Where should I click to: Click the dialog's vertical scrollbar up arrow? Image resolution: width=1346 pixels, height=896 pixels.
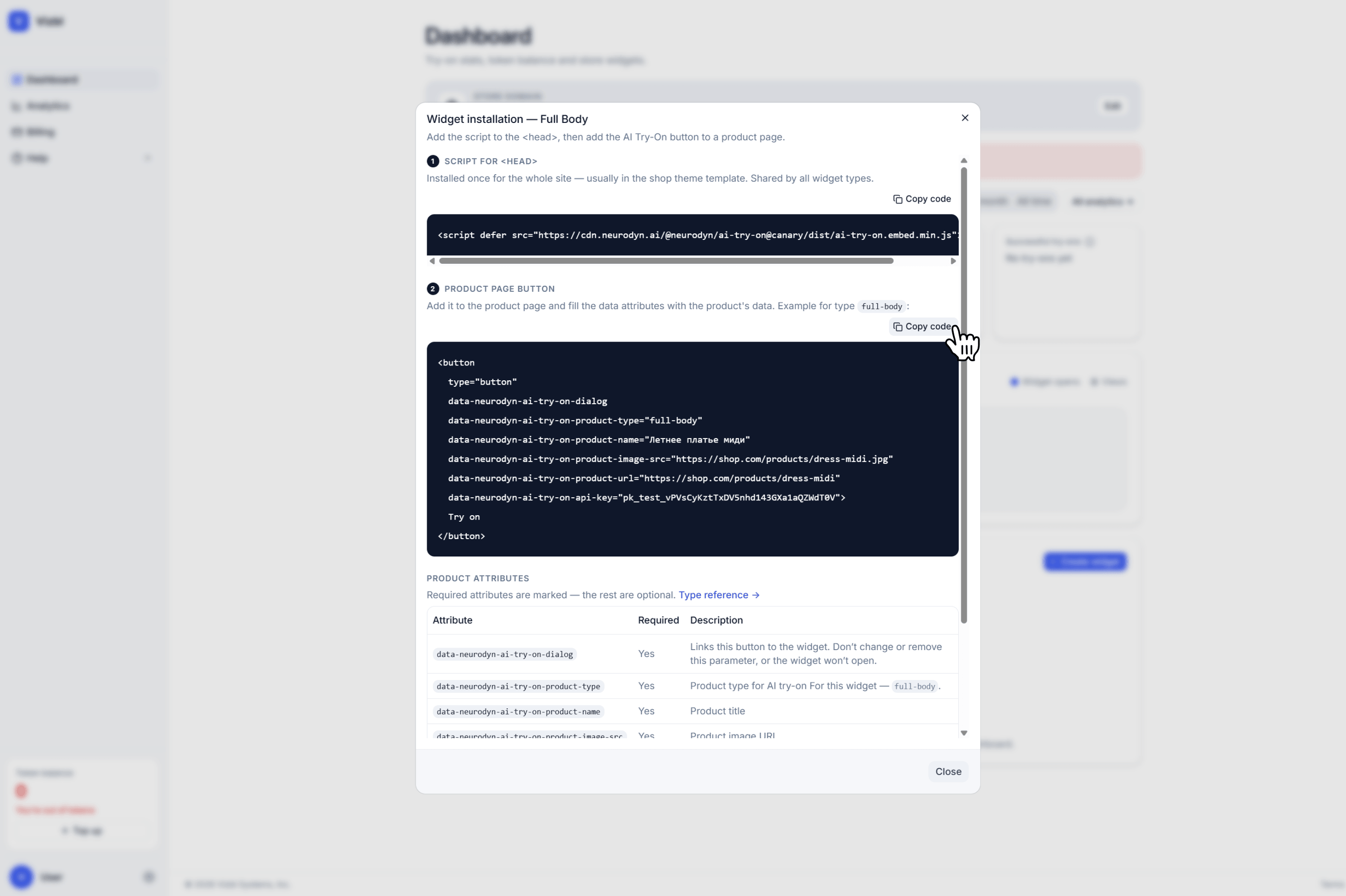pyautogui.click(x=964, y=161)
